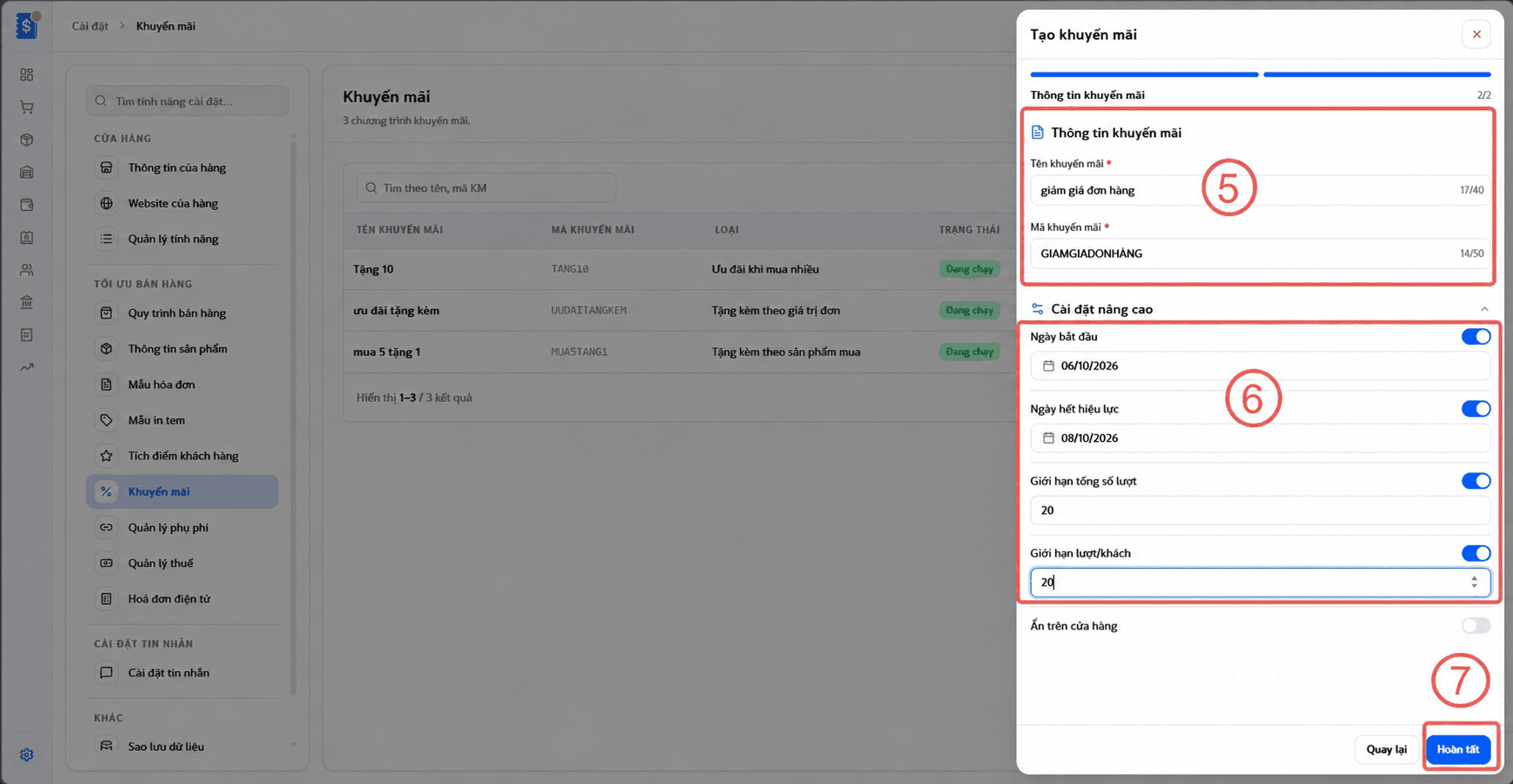Click the Quay lại button
The image size is (1513, 784).
click(x=1386, y=749)
